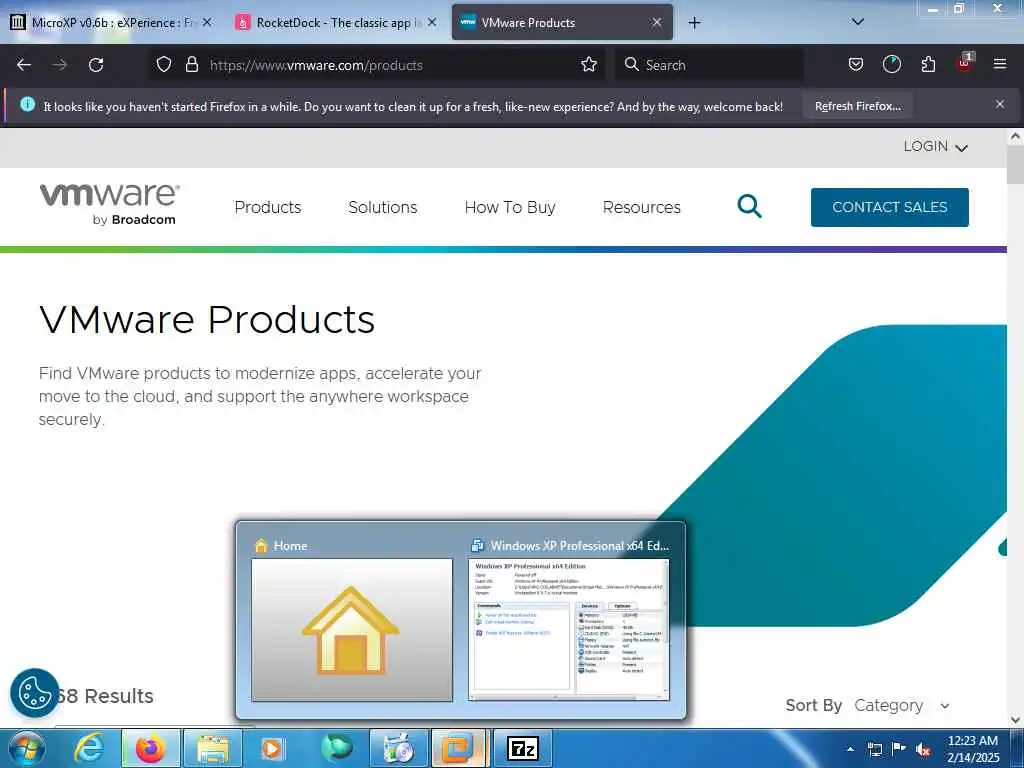Open the Products nav menu
The width and height of the screenshot is (1024, 768).
click(x=268, y=207)
